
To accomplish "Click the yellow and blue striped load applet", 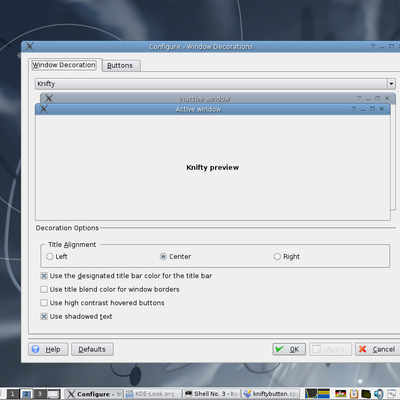I will tap(324, 394).
